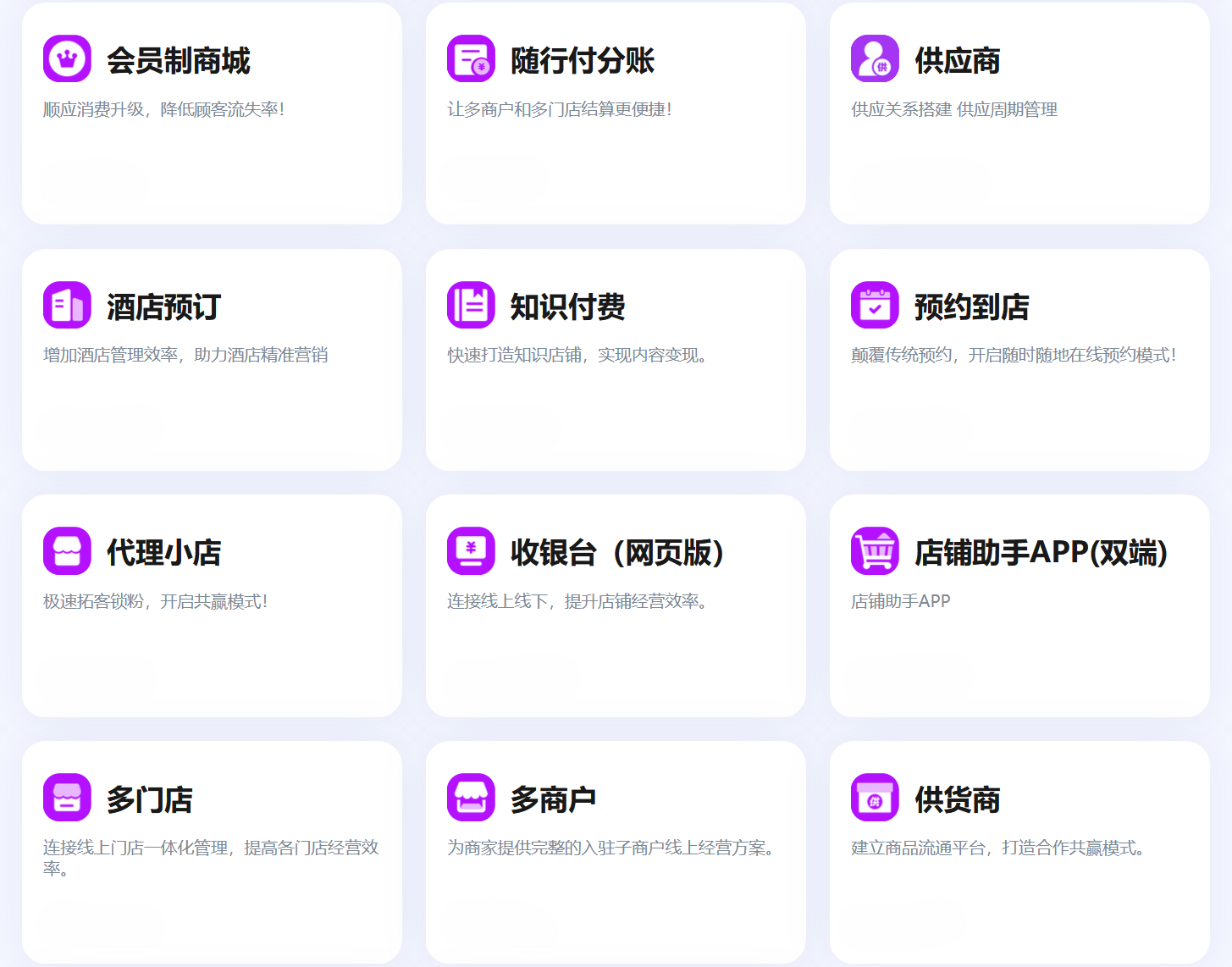This screenshot has width=1232, height=967.
Task: Click the 多商户 market stall icon
Action: coord(471,798)
